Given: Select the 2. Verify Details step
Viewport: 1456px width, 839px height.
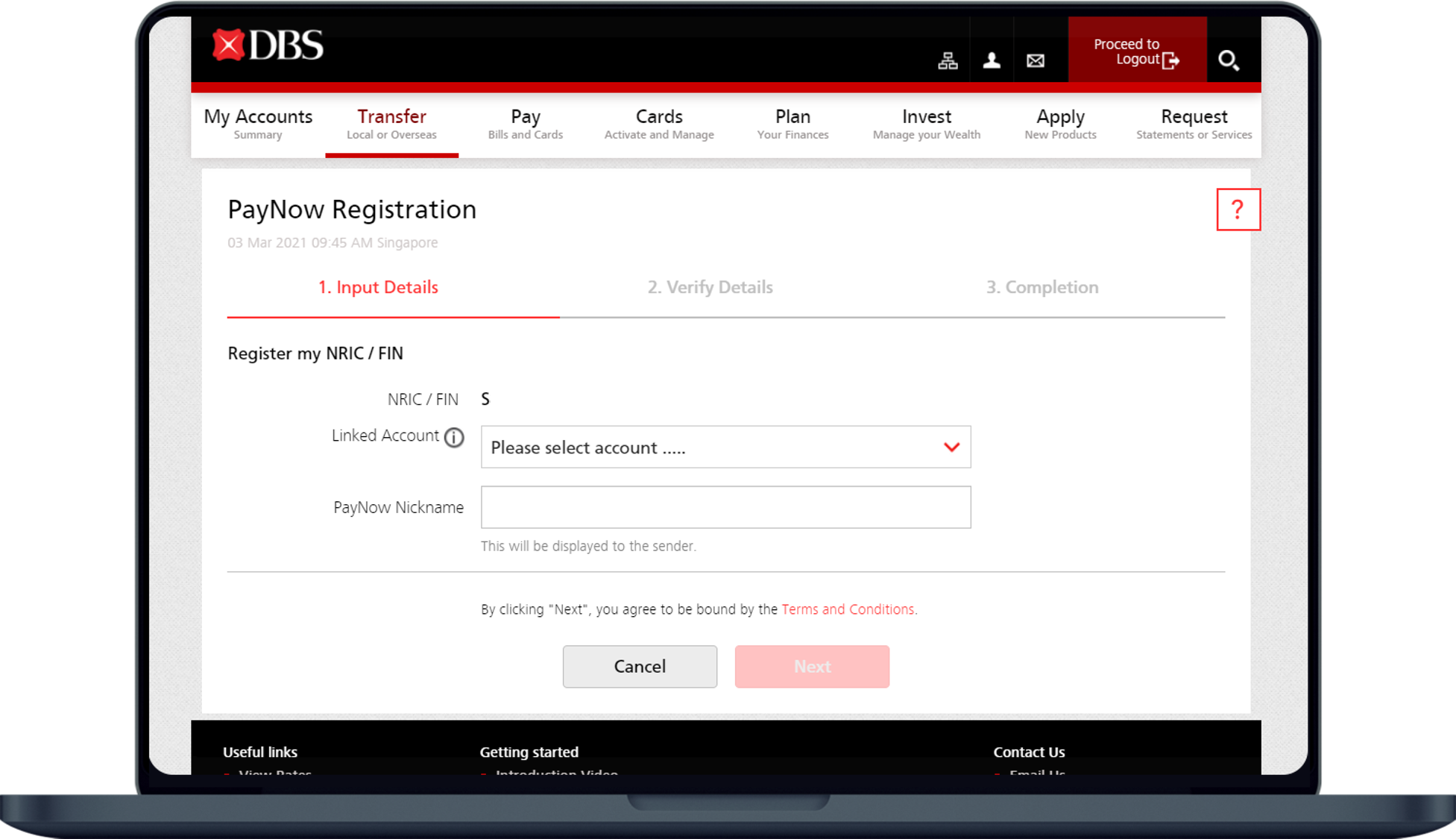Looking at the screenshot, I should [710, 287].
